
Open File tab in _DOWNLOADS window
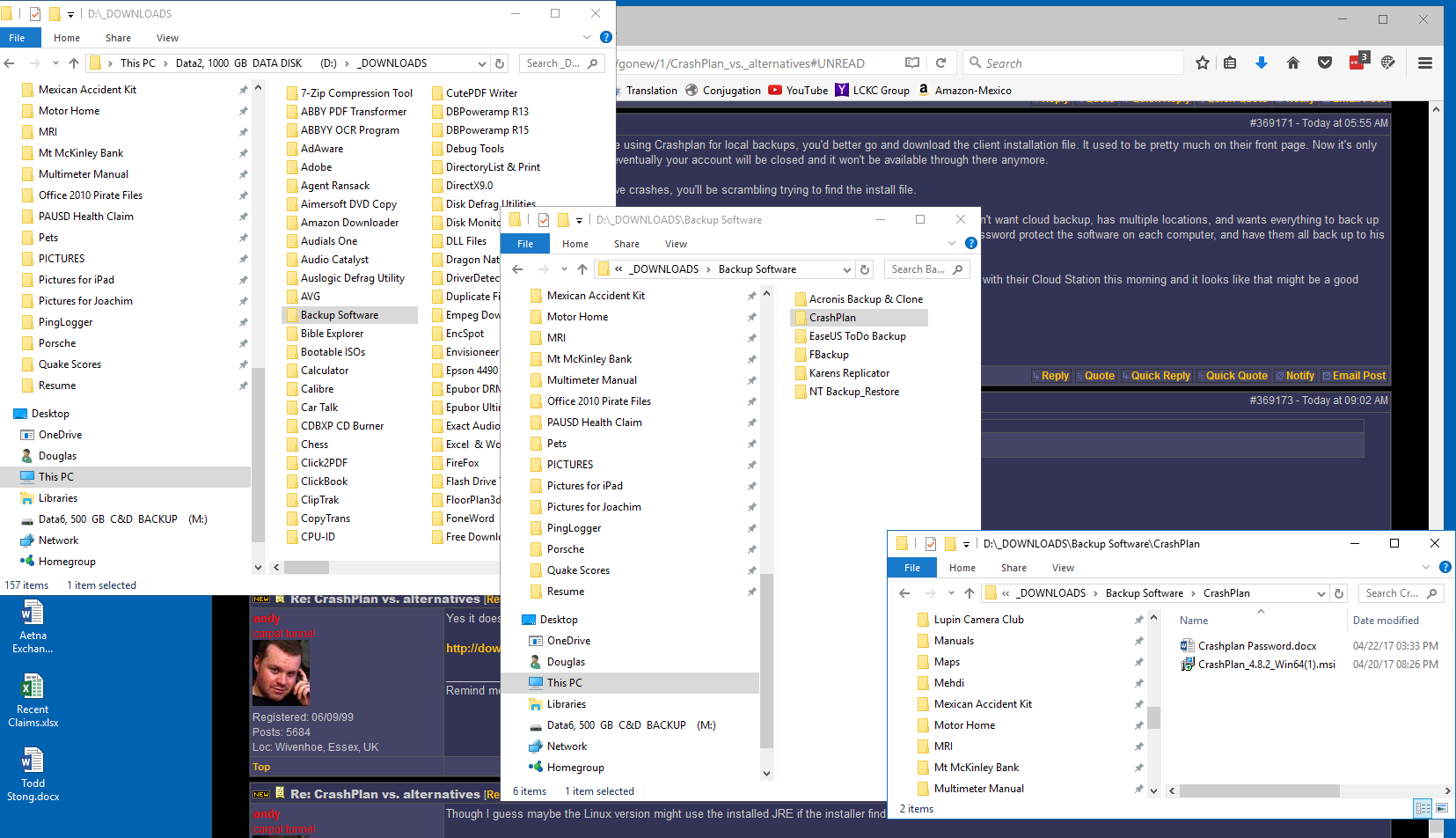(17, 38)
